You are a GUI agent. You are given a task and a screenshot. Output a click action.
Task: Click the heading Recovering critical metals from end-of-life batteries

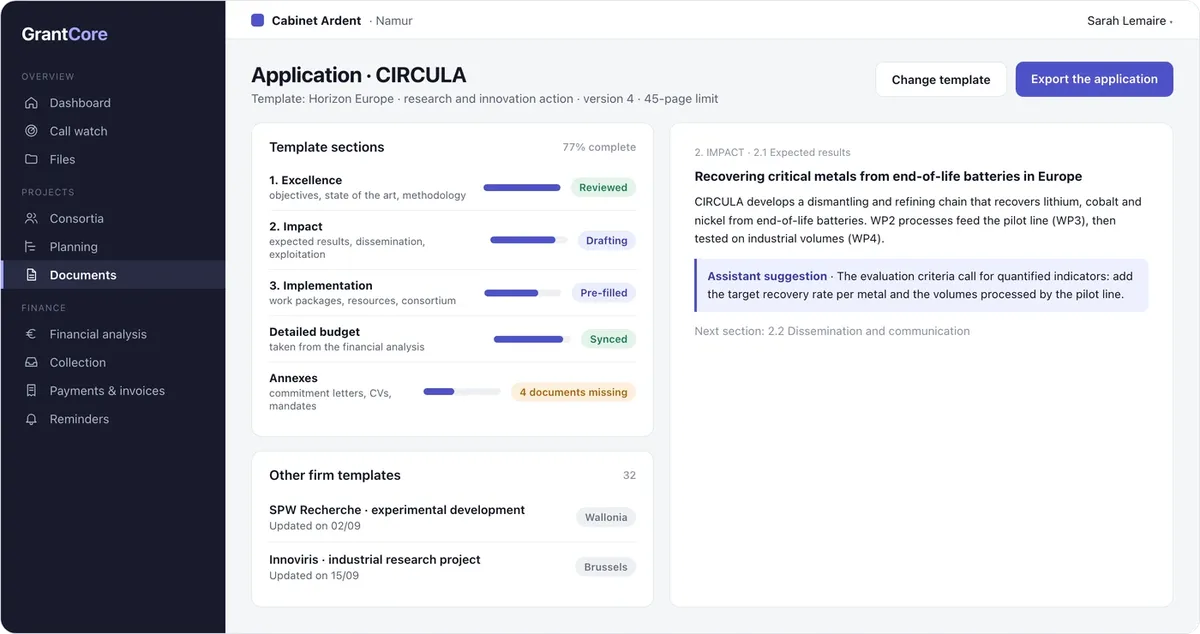point(888,176)
